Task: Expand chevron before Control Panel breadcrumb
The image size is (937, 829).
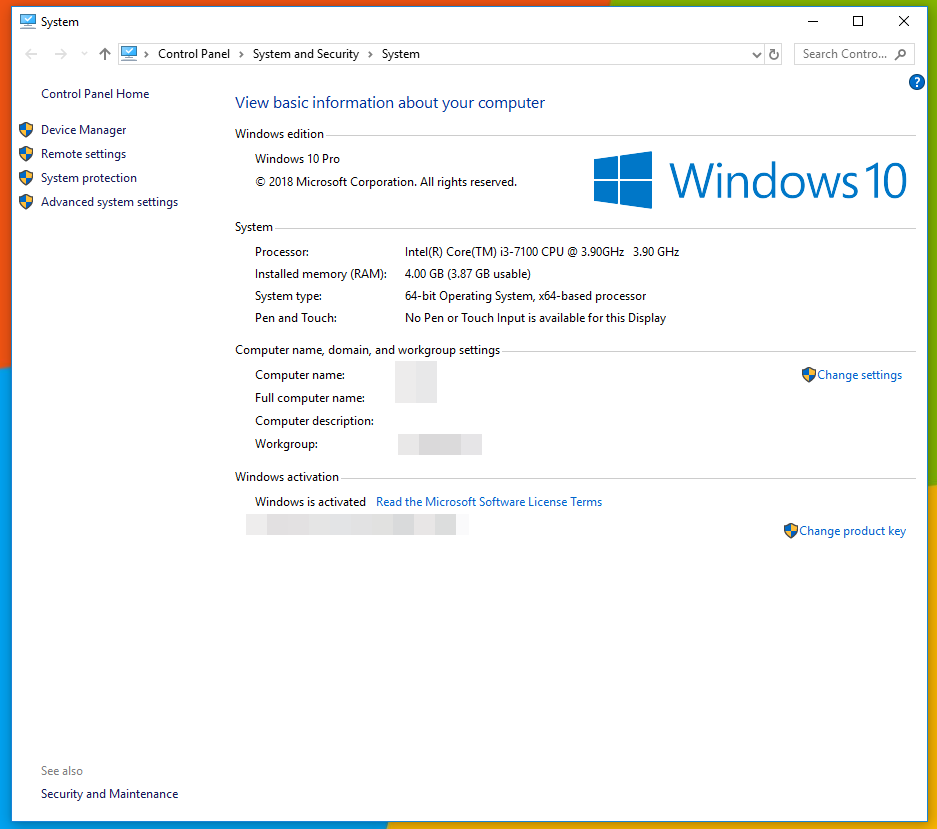Action: (146, 54)
